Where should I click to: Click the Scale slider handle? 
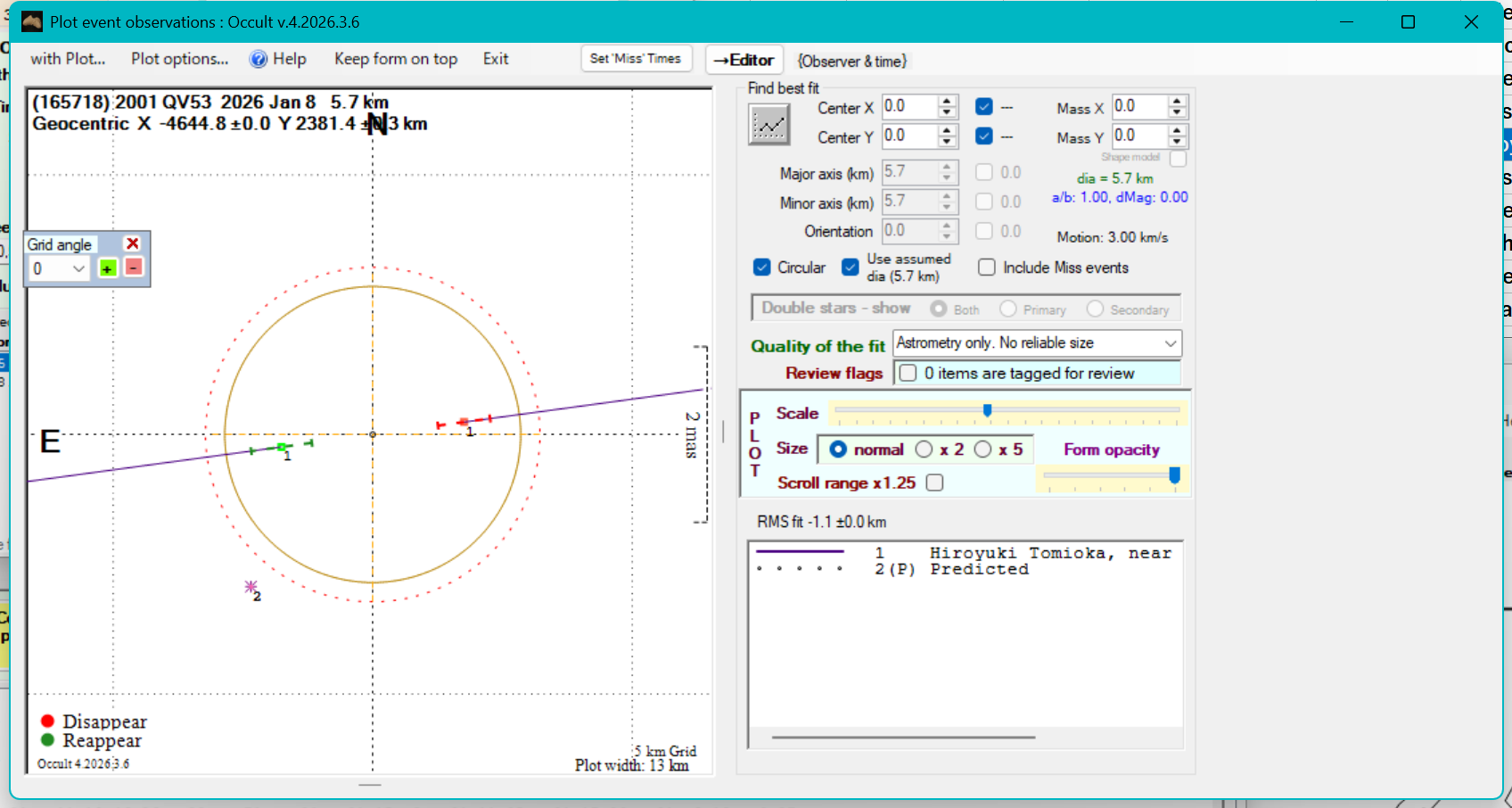[987, 410]
